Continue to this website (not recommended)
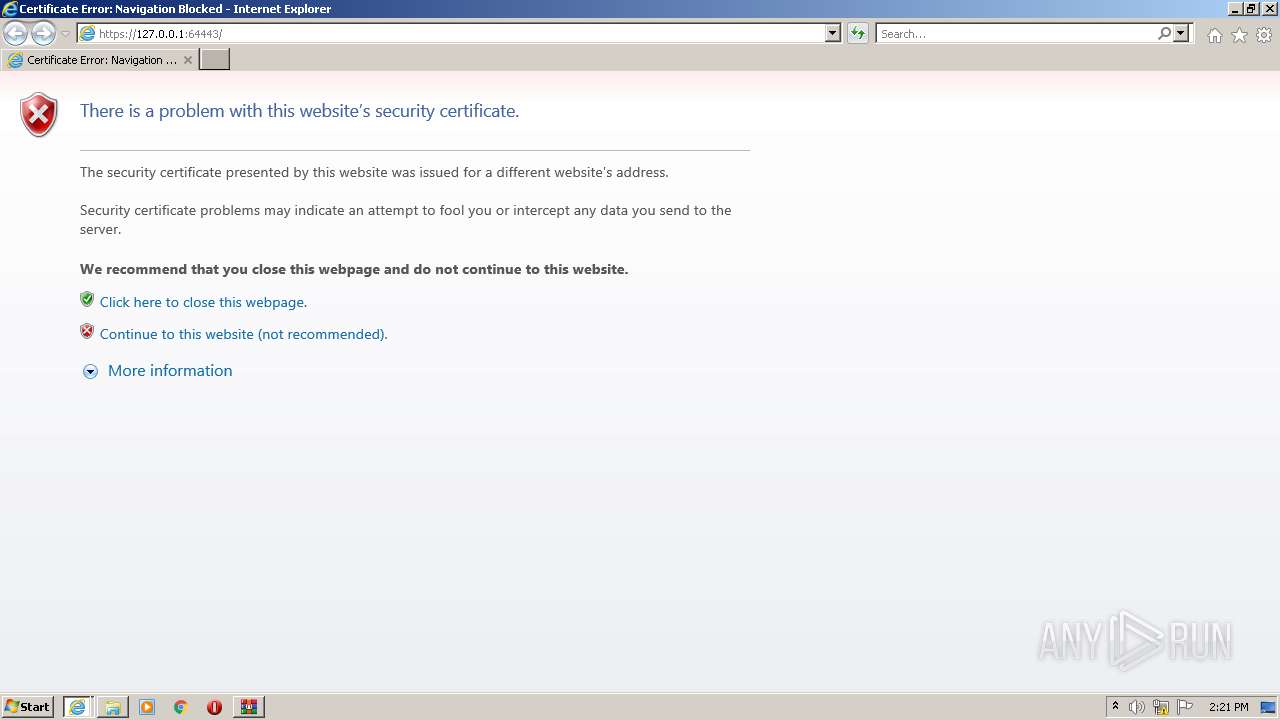Image resolution: width=1280 pixels, height=720 pixels. click(243, 334)
